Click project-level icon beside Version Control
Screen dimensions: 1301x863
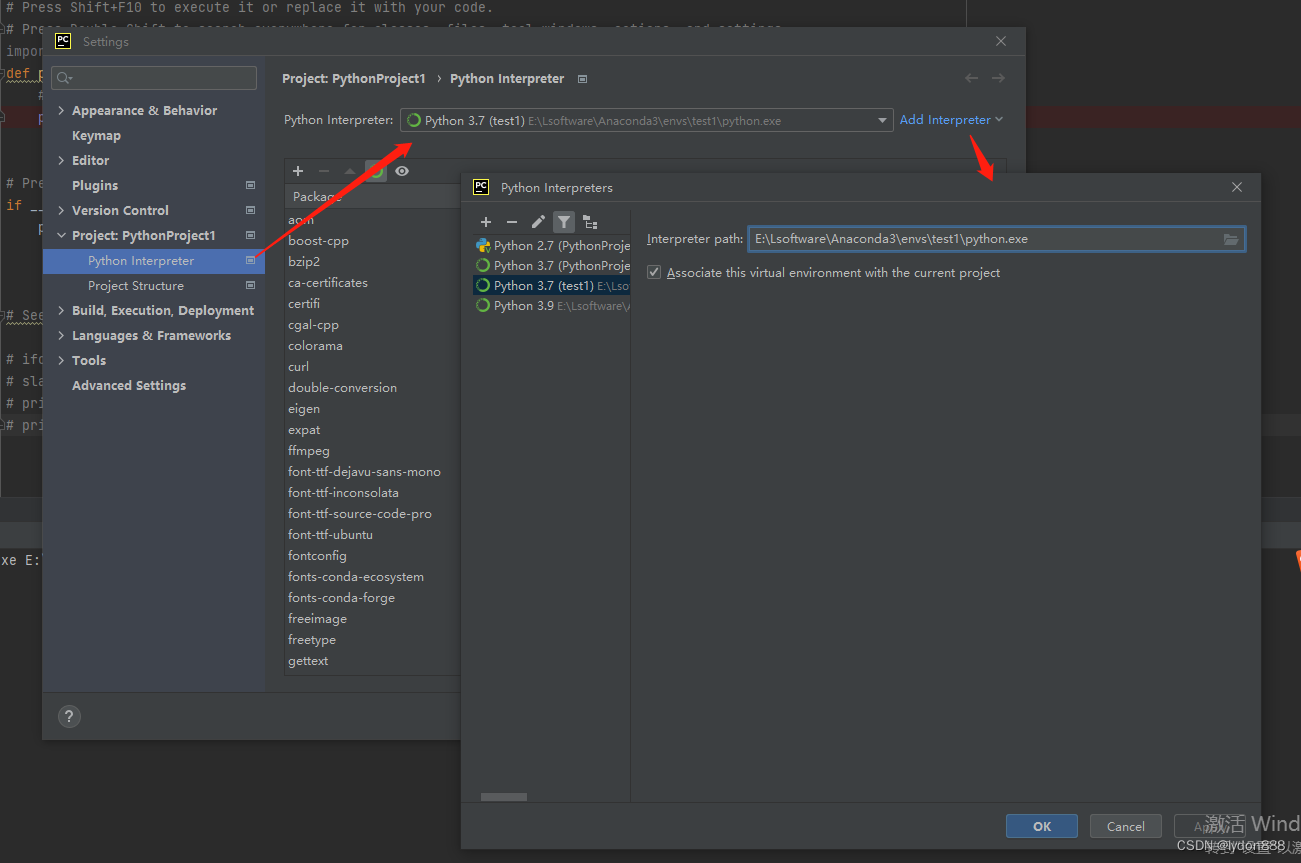[250, 210]
